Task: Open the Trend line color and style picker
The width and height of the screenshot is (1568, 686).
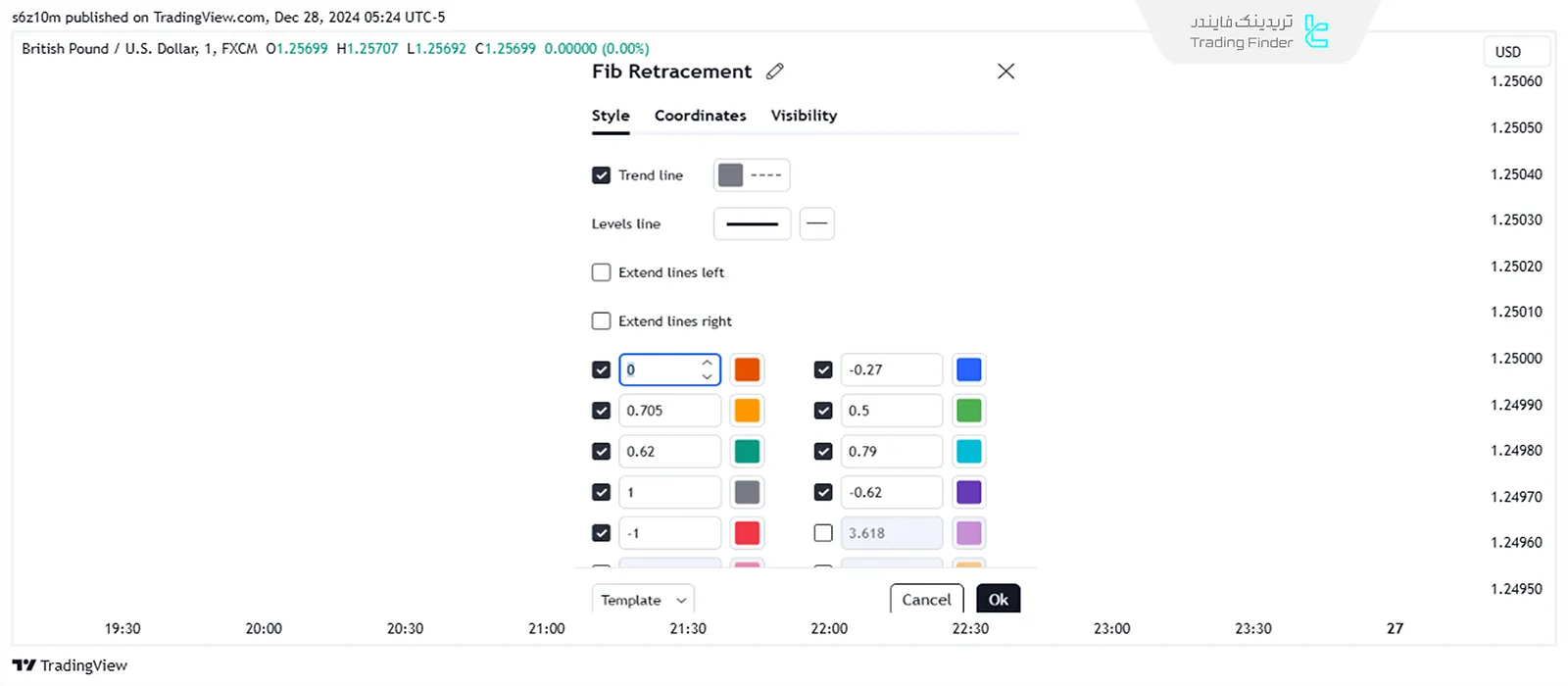Action: (751, 175)
